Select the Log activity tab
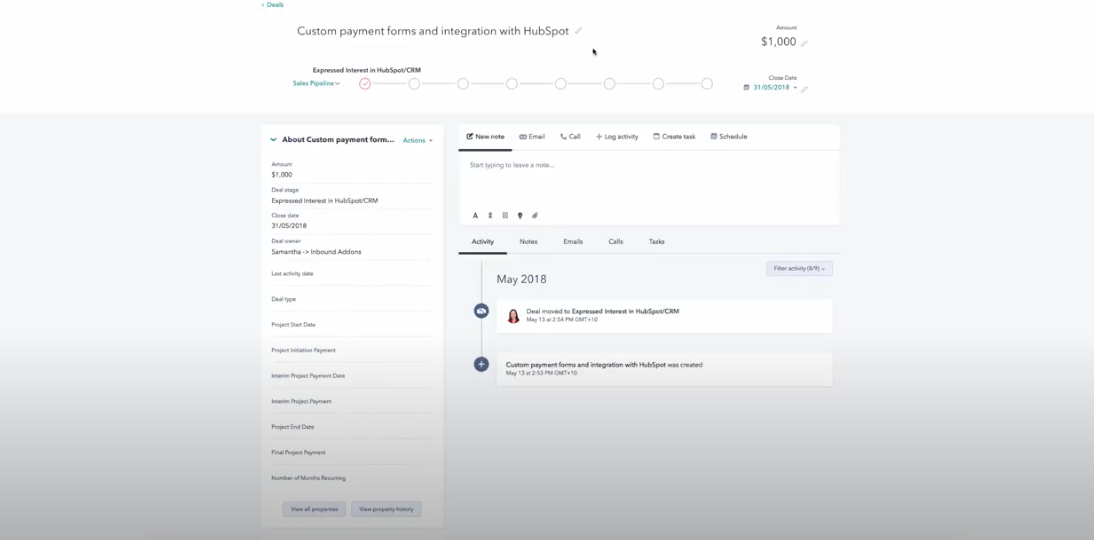Viewport: 1094px width, 540px height. point(617,137)
